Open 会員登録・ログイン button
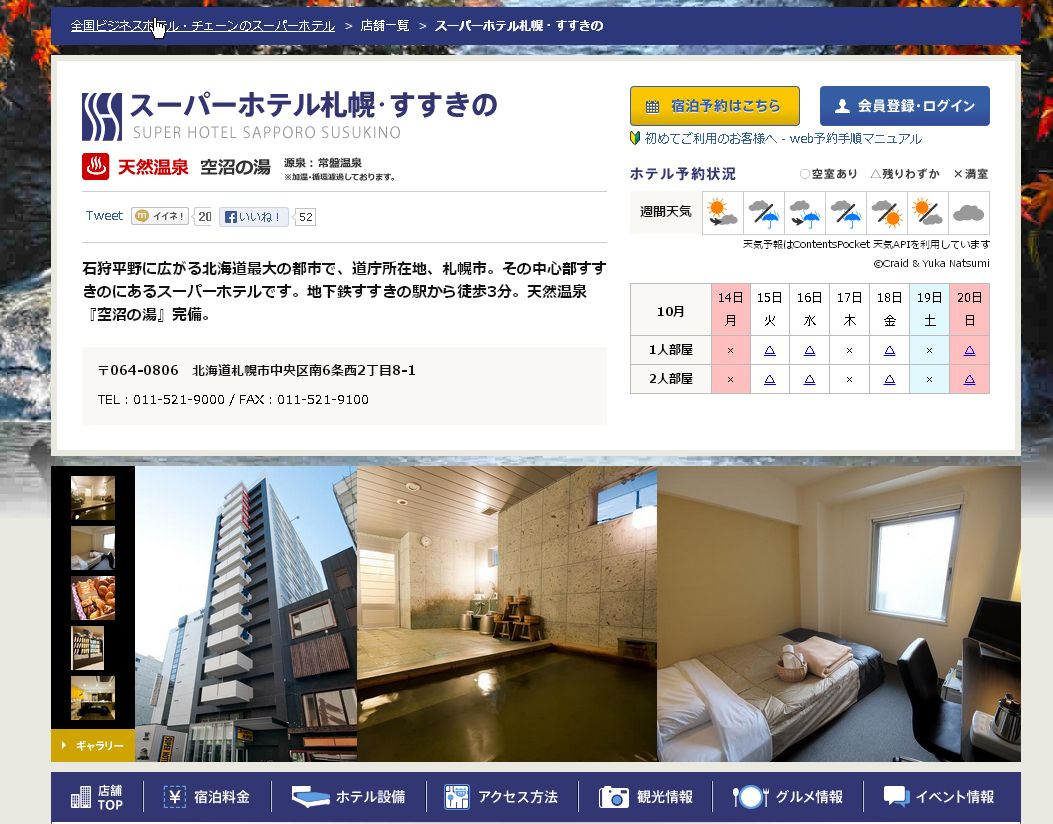The height and width of the screenshot is (824, 1053). [905, 105]
